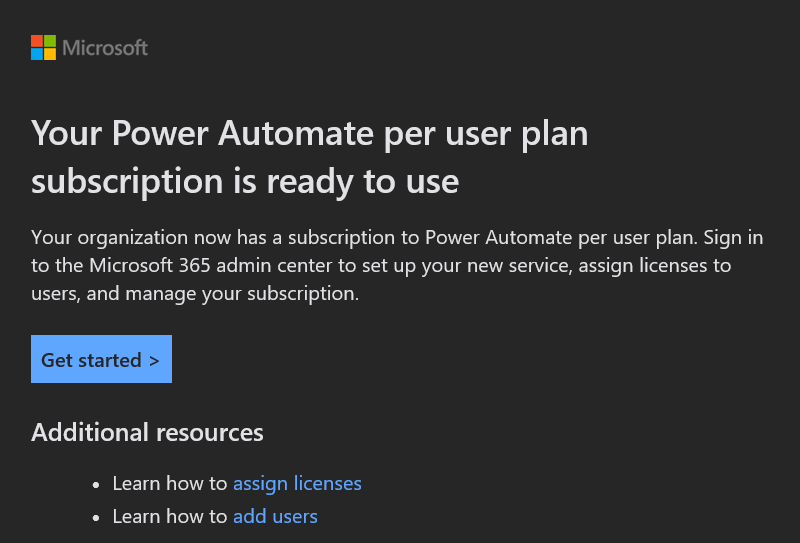Click the Additional resources heading
Screen dimensions: 800x543
pos(147,433)
